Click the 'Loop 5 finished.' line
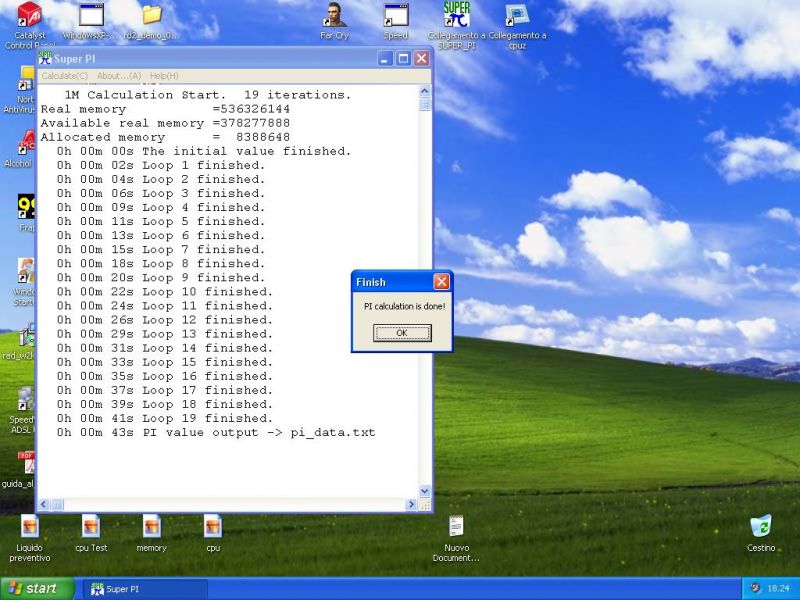This screenshot has width=800, height=600. tap(161, 221)
